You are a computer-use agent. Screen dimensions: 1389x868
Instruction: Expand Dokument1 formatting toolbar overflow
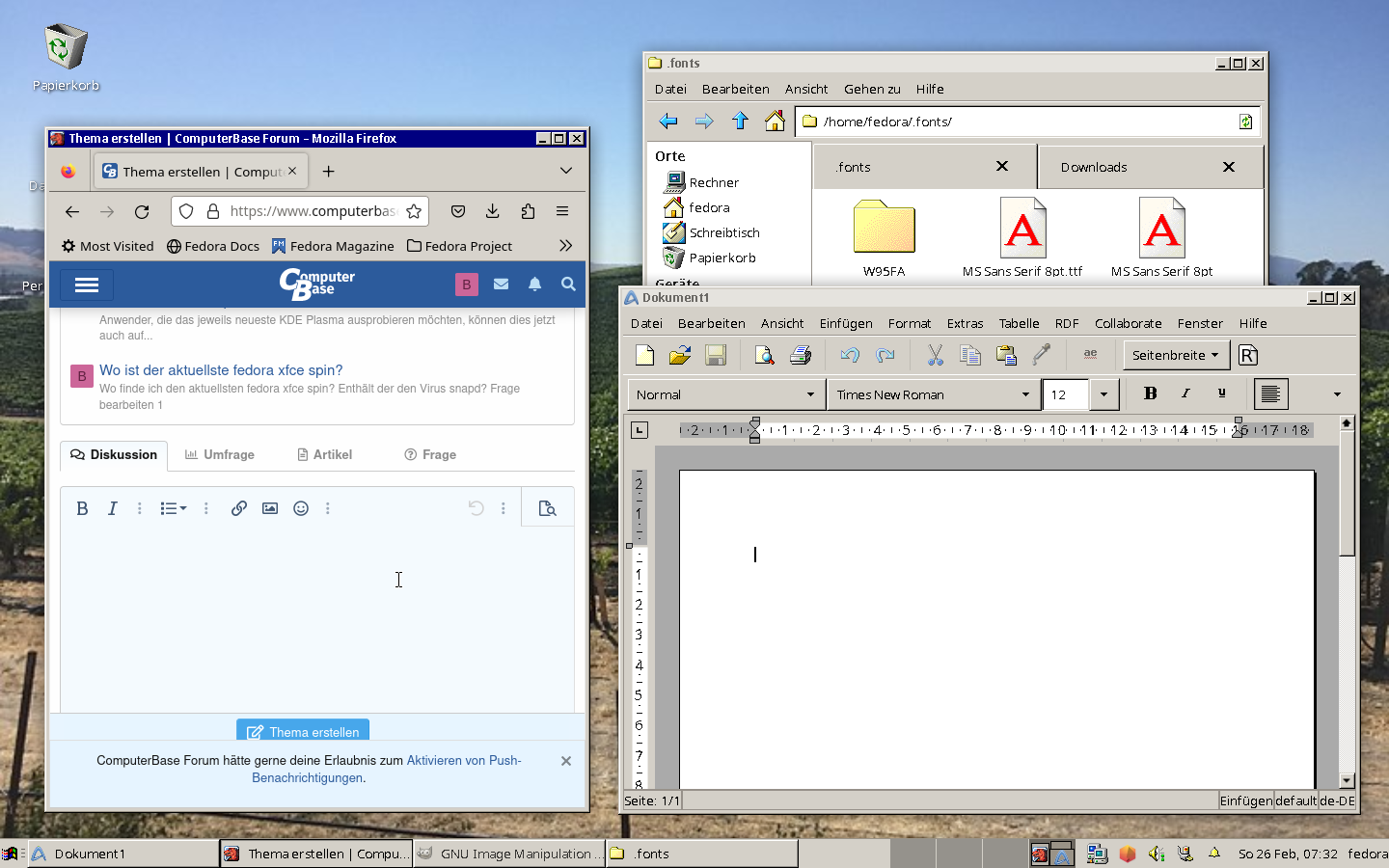pos(1337,394)
